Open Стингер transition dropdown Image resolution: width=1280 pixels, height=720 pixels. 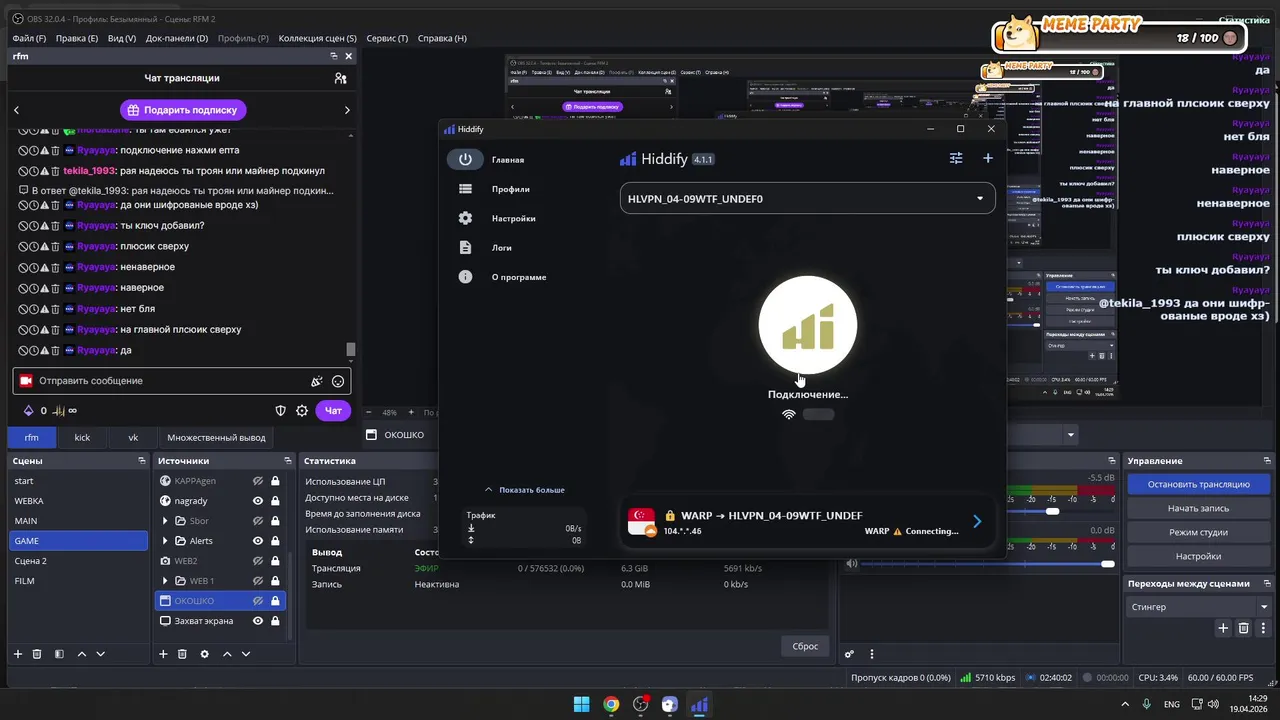(1199, 607)
